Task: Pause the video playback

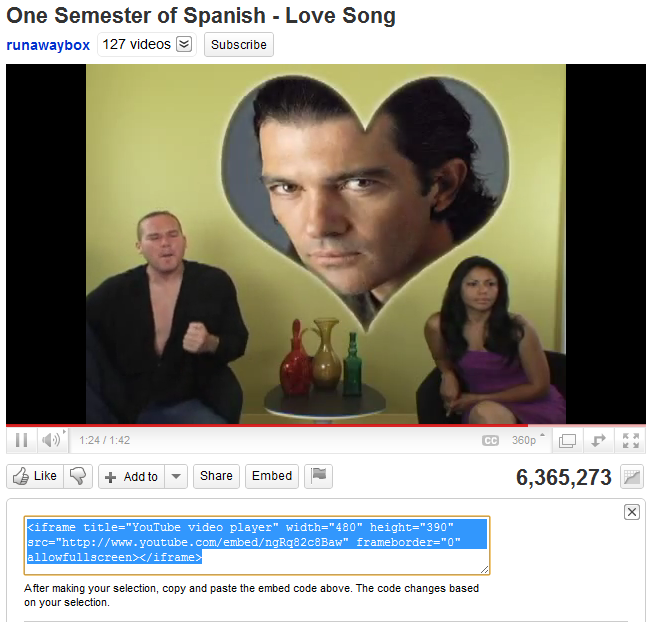Action: (21, 440)
